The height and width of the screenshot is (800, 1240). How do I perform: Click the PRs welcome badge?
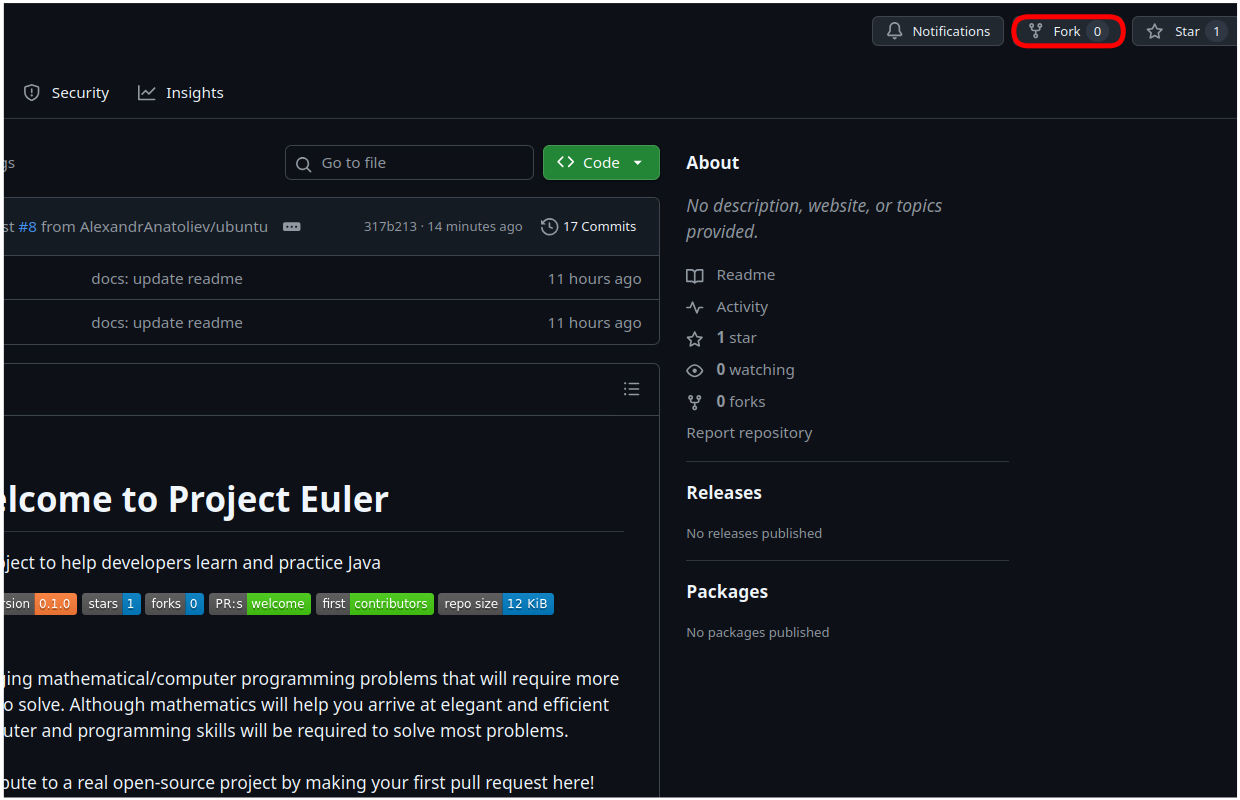(260, 604)
